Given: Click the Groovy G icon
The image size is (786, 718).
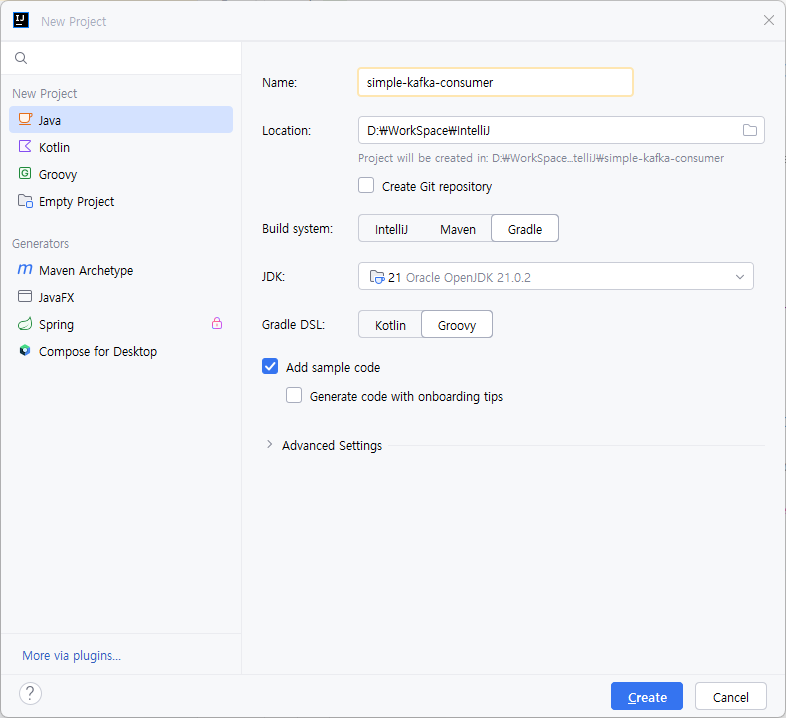Looking at the screenshot, I should click(25, 173).
